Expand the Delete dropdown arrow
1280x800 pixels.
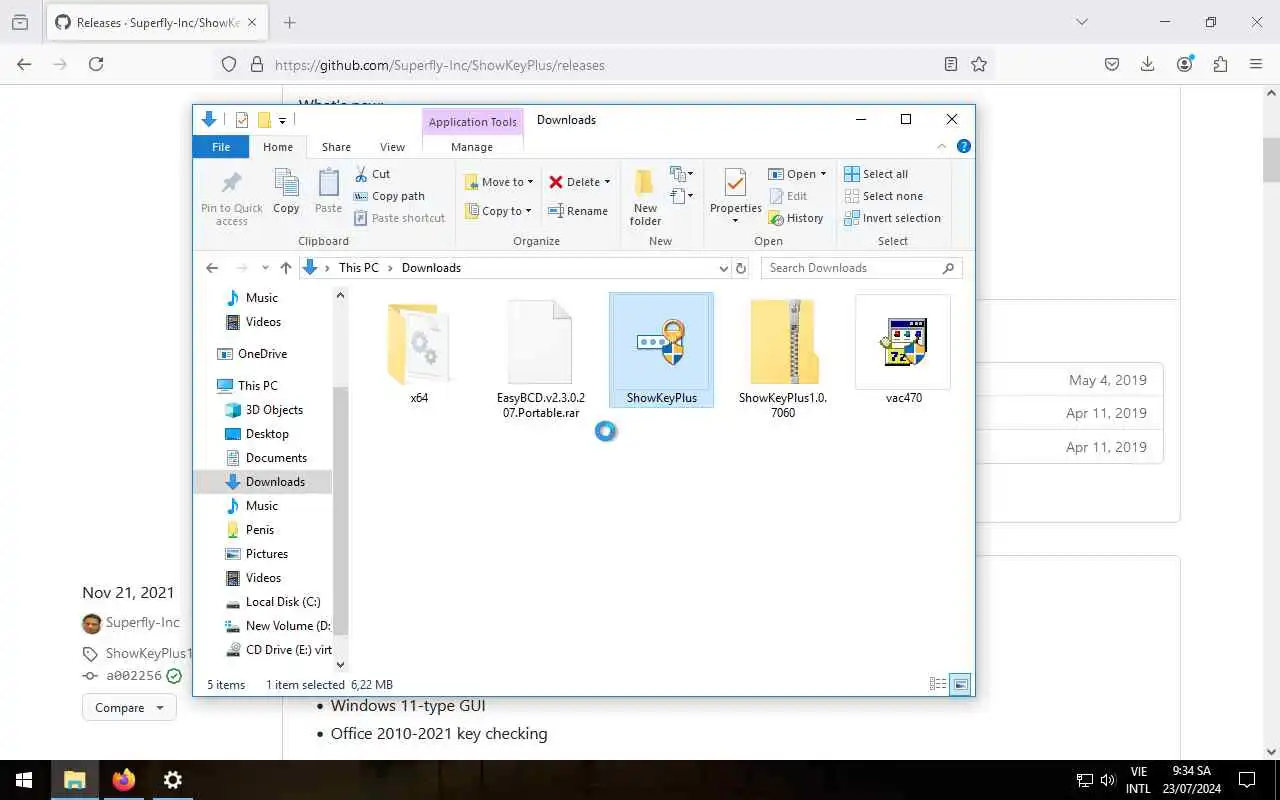[607, 182]
